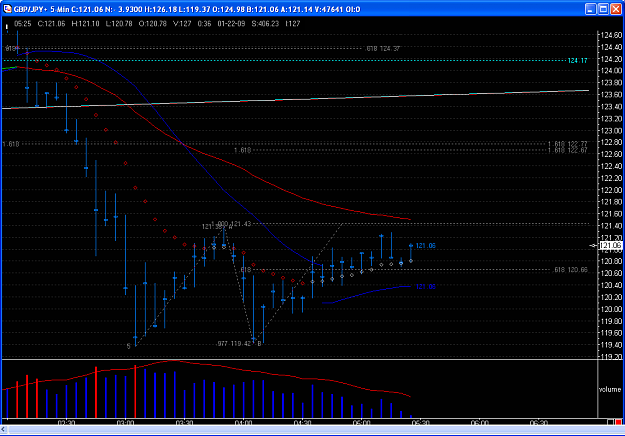Screen dimensions: 625x436
Task: Click the close value C:121.06 in the info row
Action: [x=51, y=24]
